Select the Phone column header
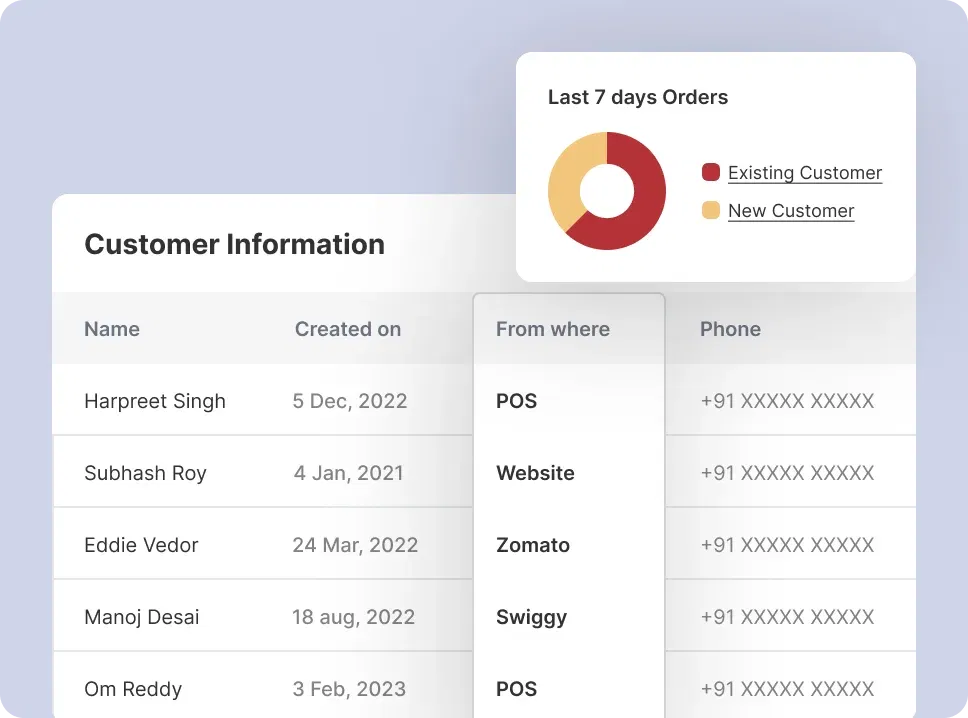Viewport: 968px width, 718px height. click(730, 329)
